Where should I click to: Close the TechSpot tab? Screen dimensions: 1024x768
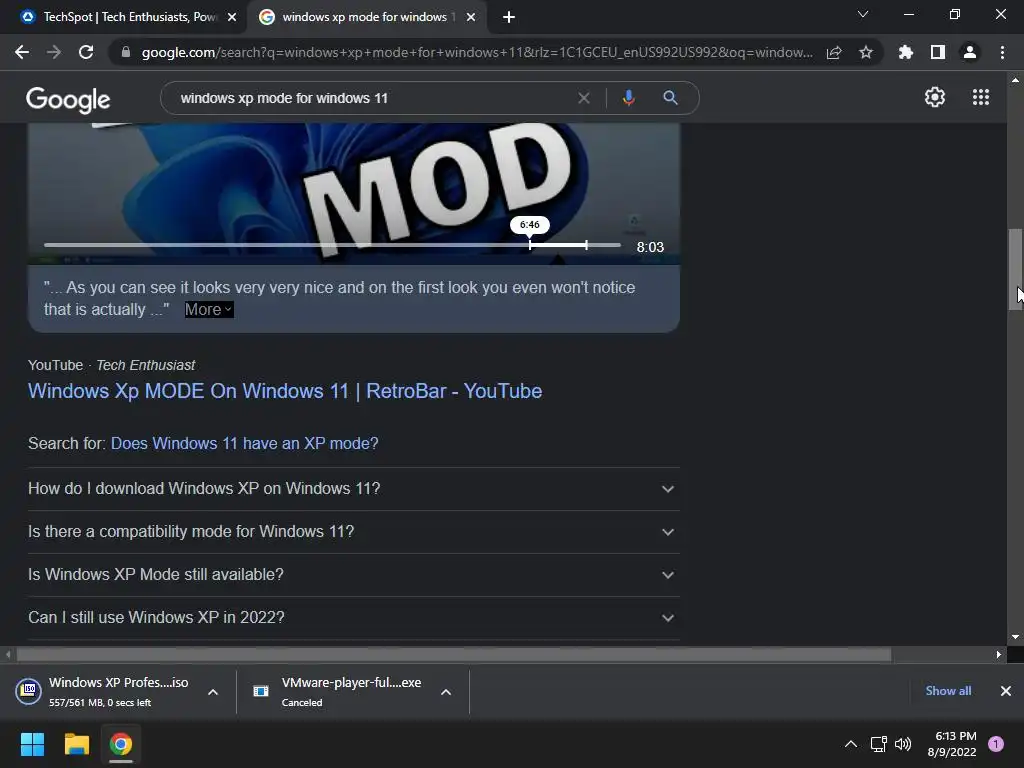click(232, 17)
